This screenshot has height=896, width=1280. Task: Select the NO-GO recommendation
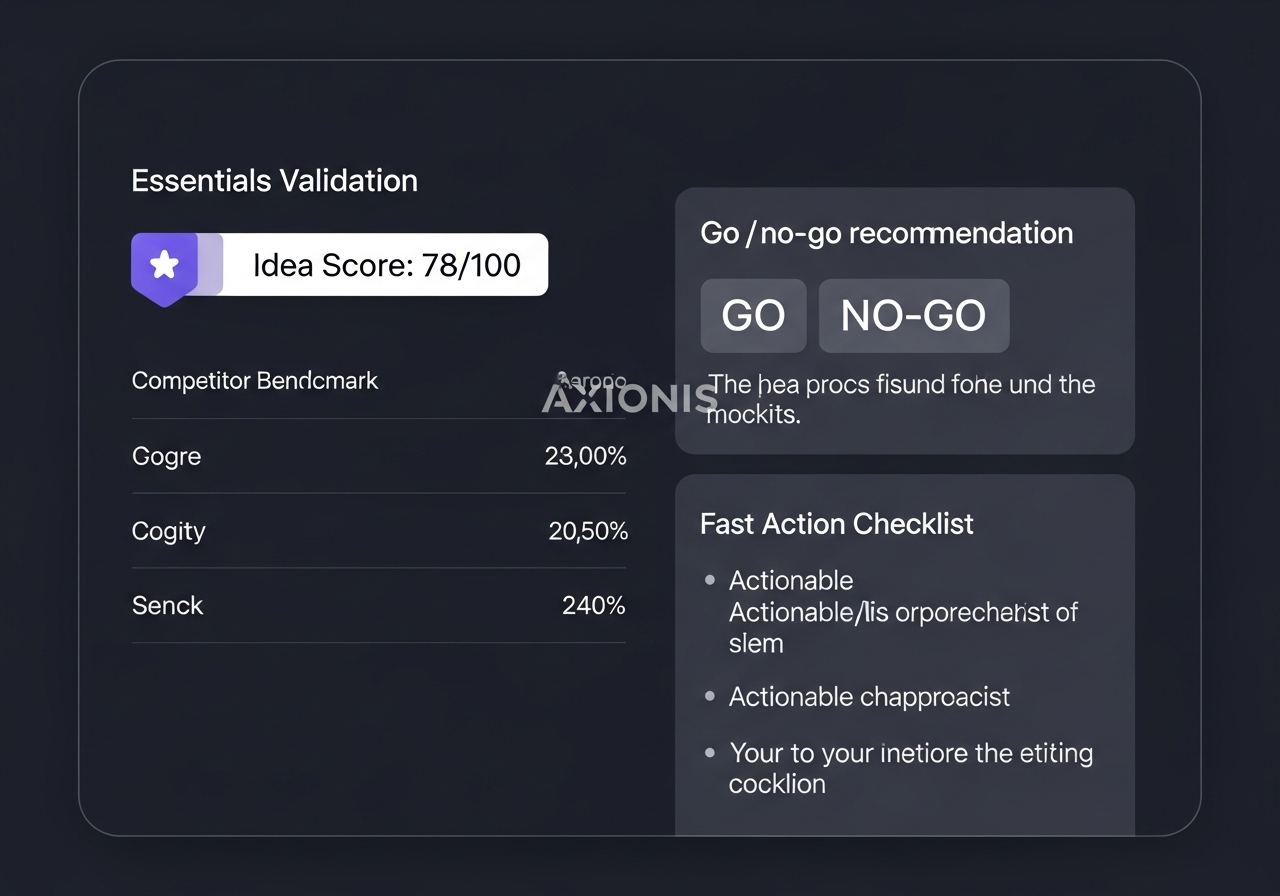[913, 315]
